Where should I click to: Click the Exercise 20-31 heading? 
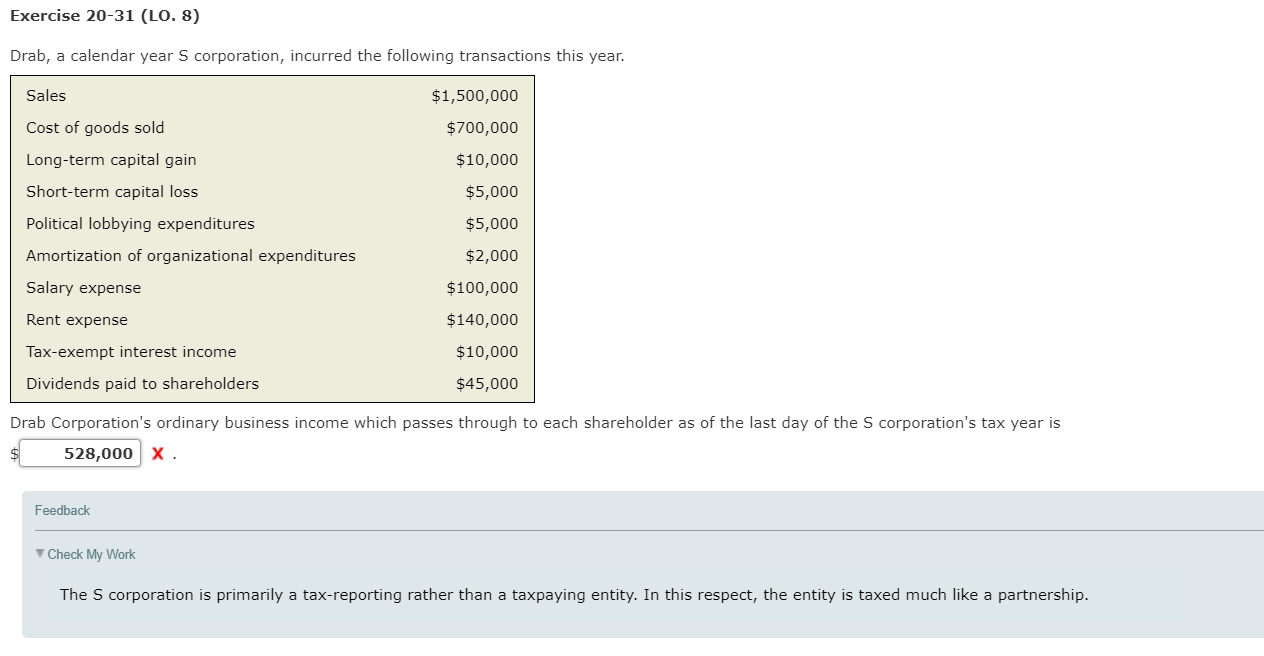point(105,17)
